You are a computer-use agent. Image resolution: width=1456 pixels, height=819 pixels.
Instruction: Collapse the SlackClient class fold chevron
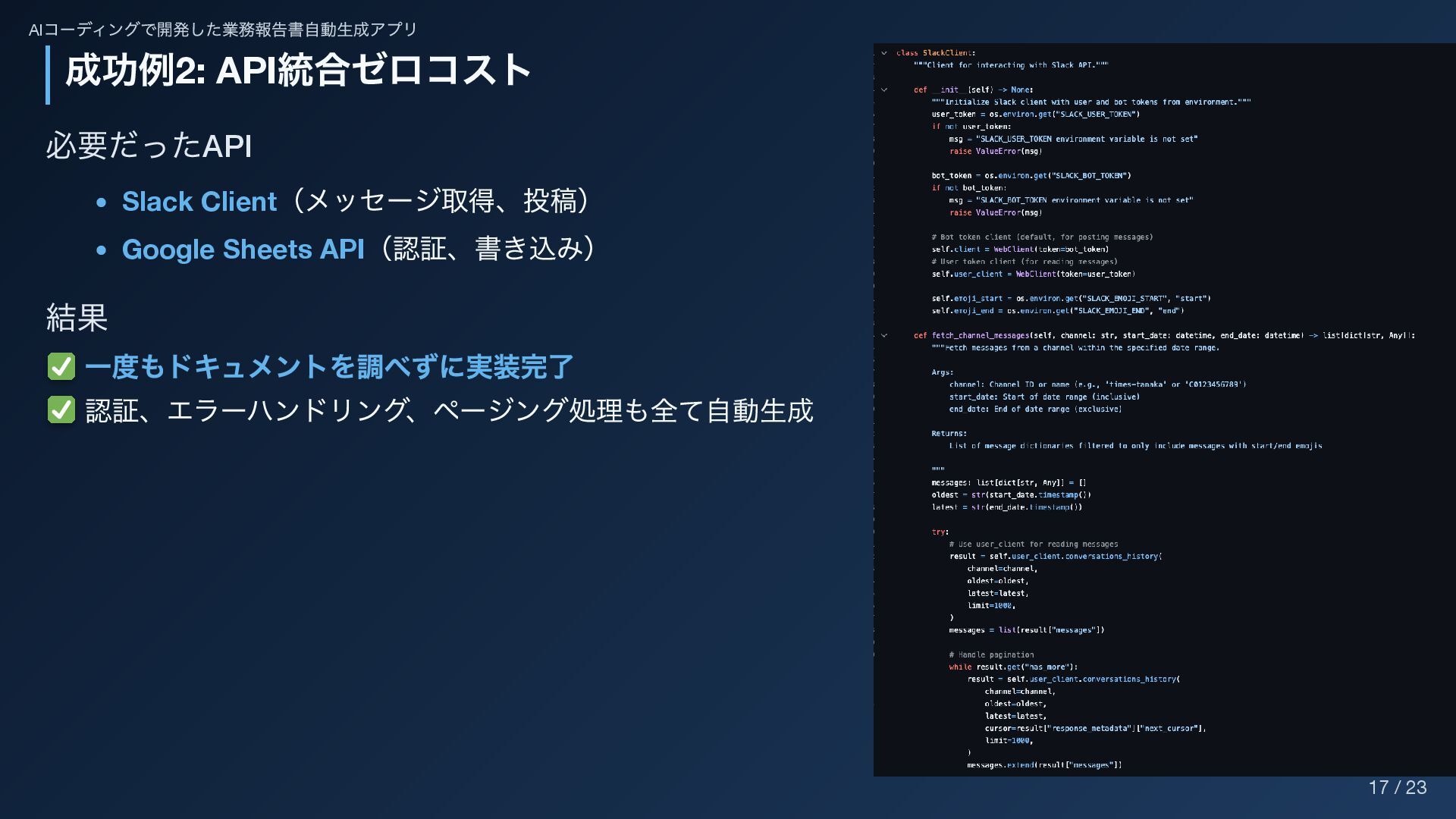(x=884, y=53)
